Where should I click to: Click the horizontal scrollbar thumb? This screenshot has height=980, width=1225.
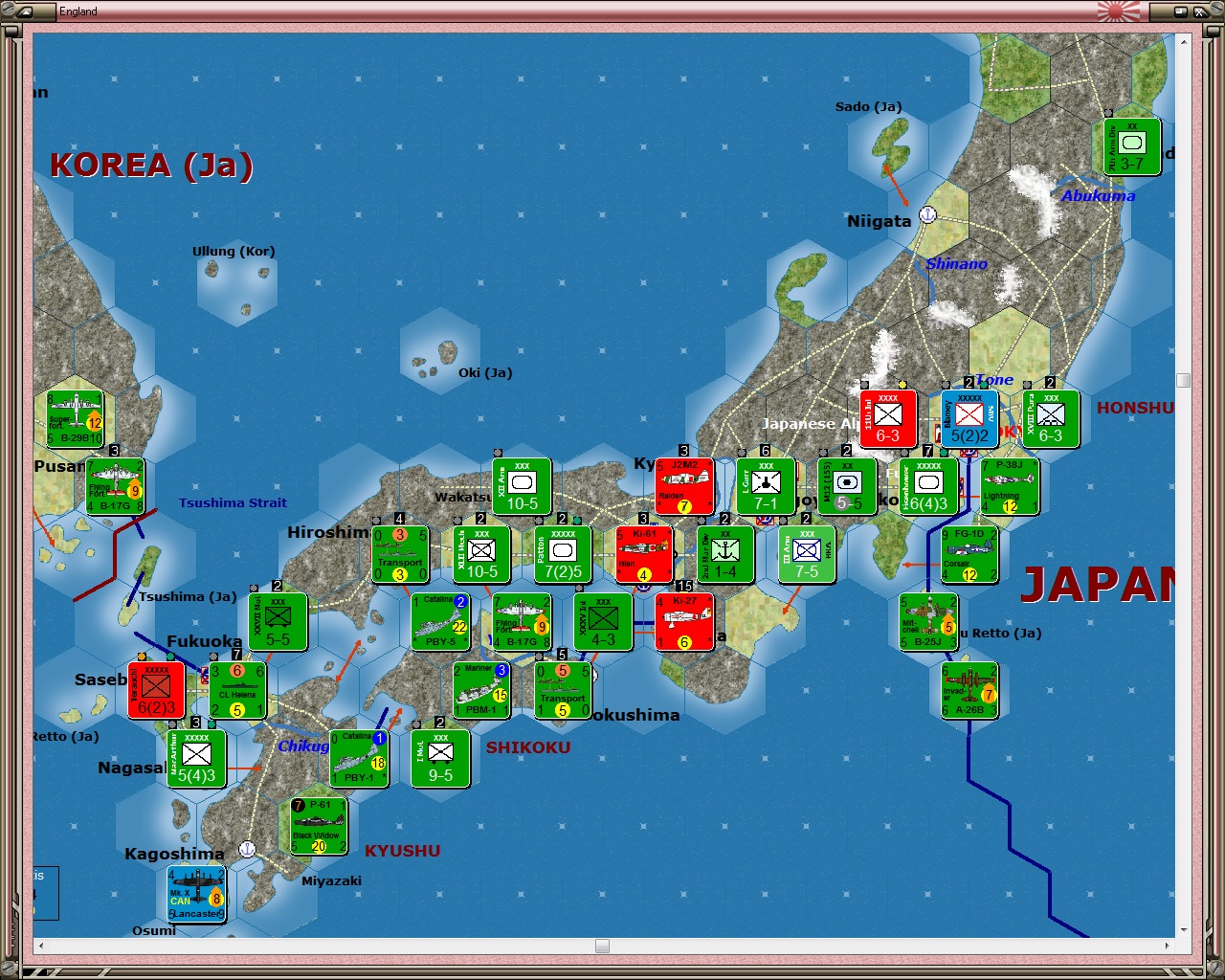pos(602,946)
